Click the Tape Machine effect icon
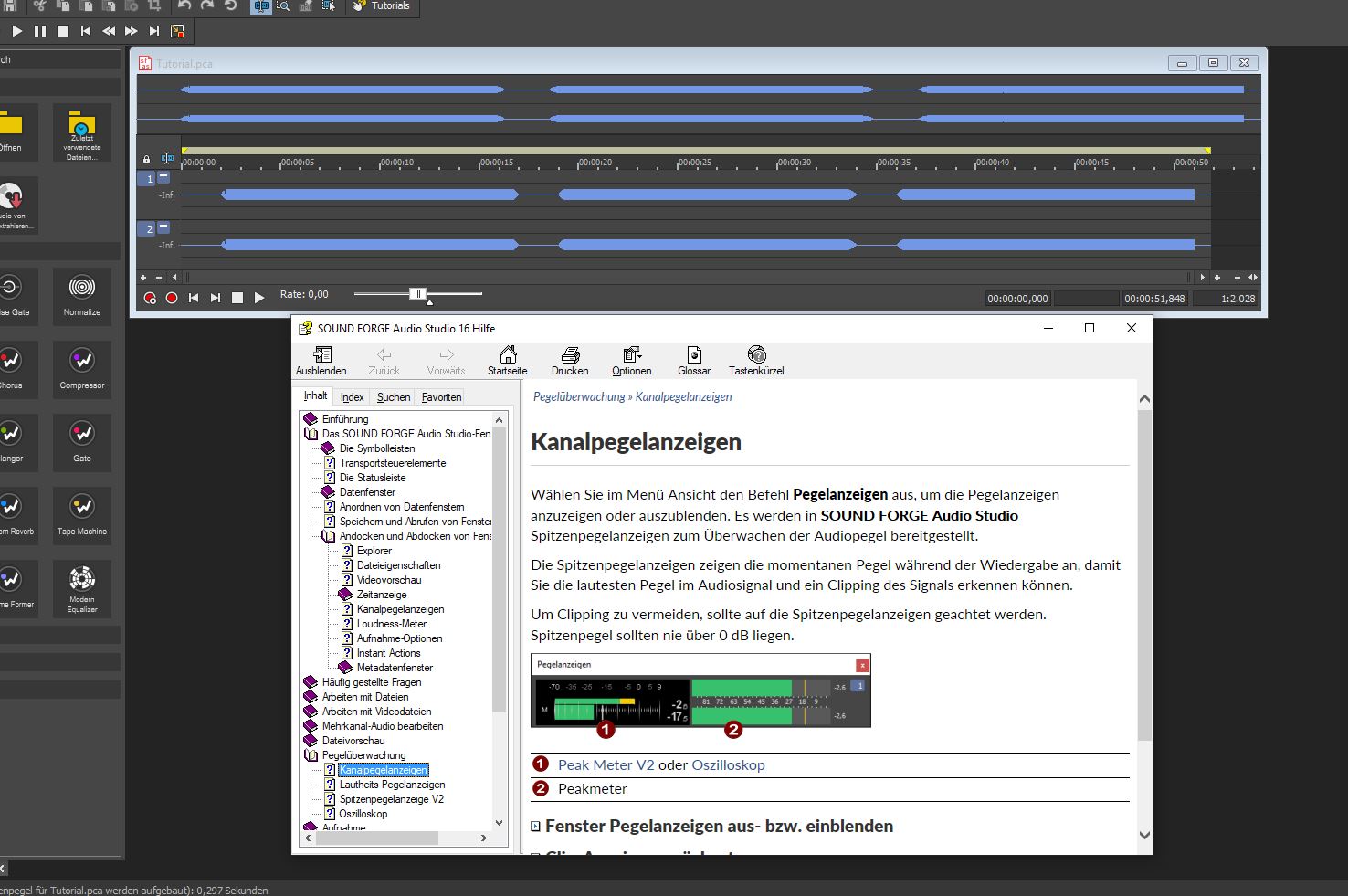Image resolution: width=1348 pixels, height=896 pixels. point(82,514)
